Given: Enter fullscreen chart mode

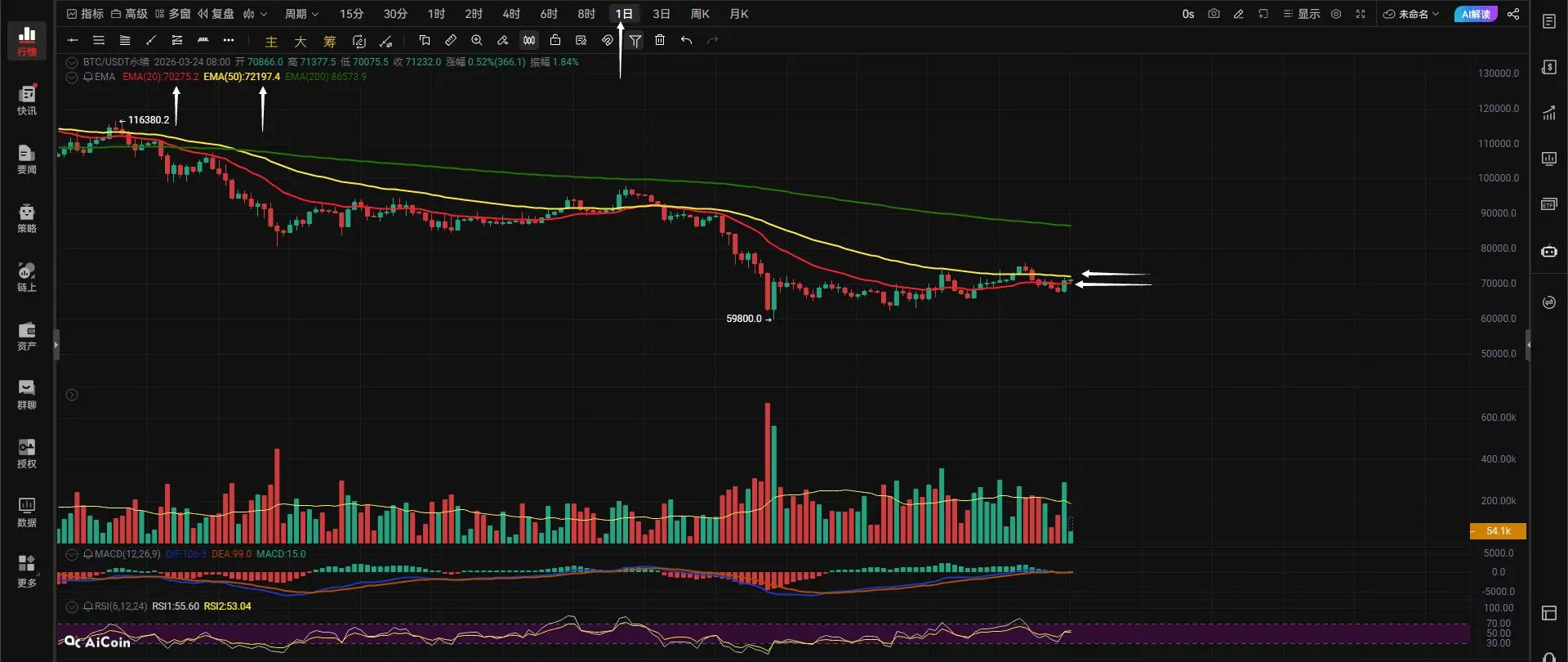Looking at the screenshot, I should point(1361,14).
